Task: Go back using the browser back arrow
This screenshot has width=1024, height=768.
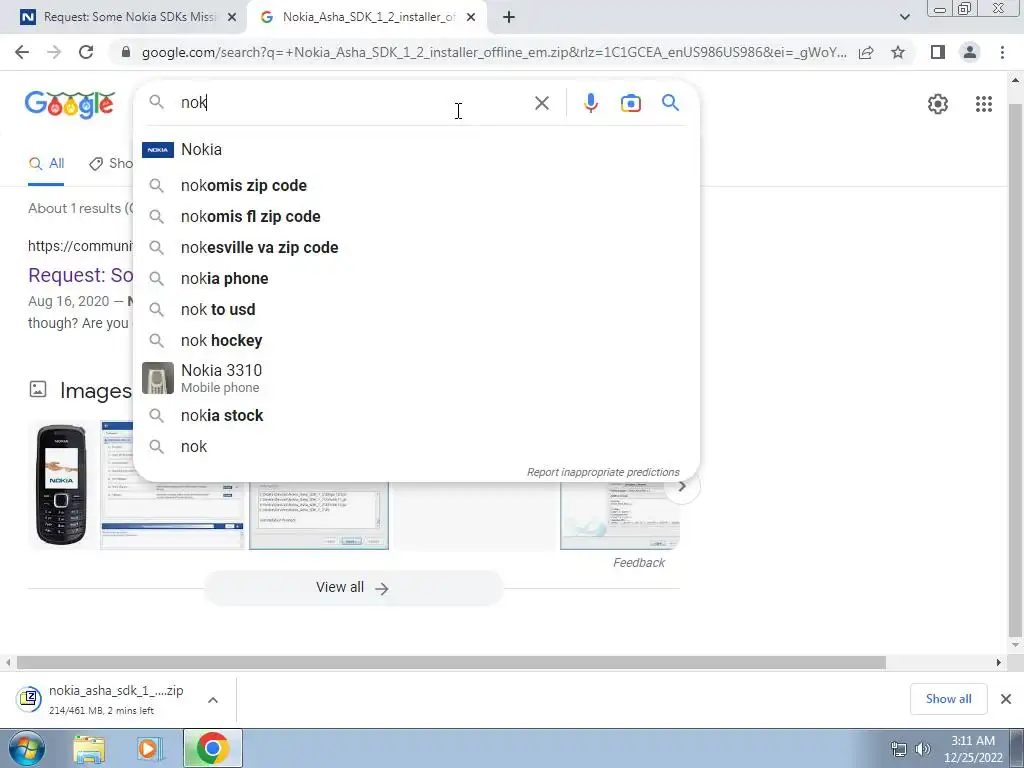Action: point(22,52)
